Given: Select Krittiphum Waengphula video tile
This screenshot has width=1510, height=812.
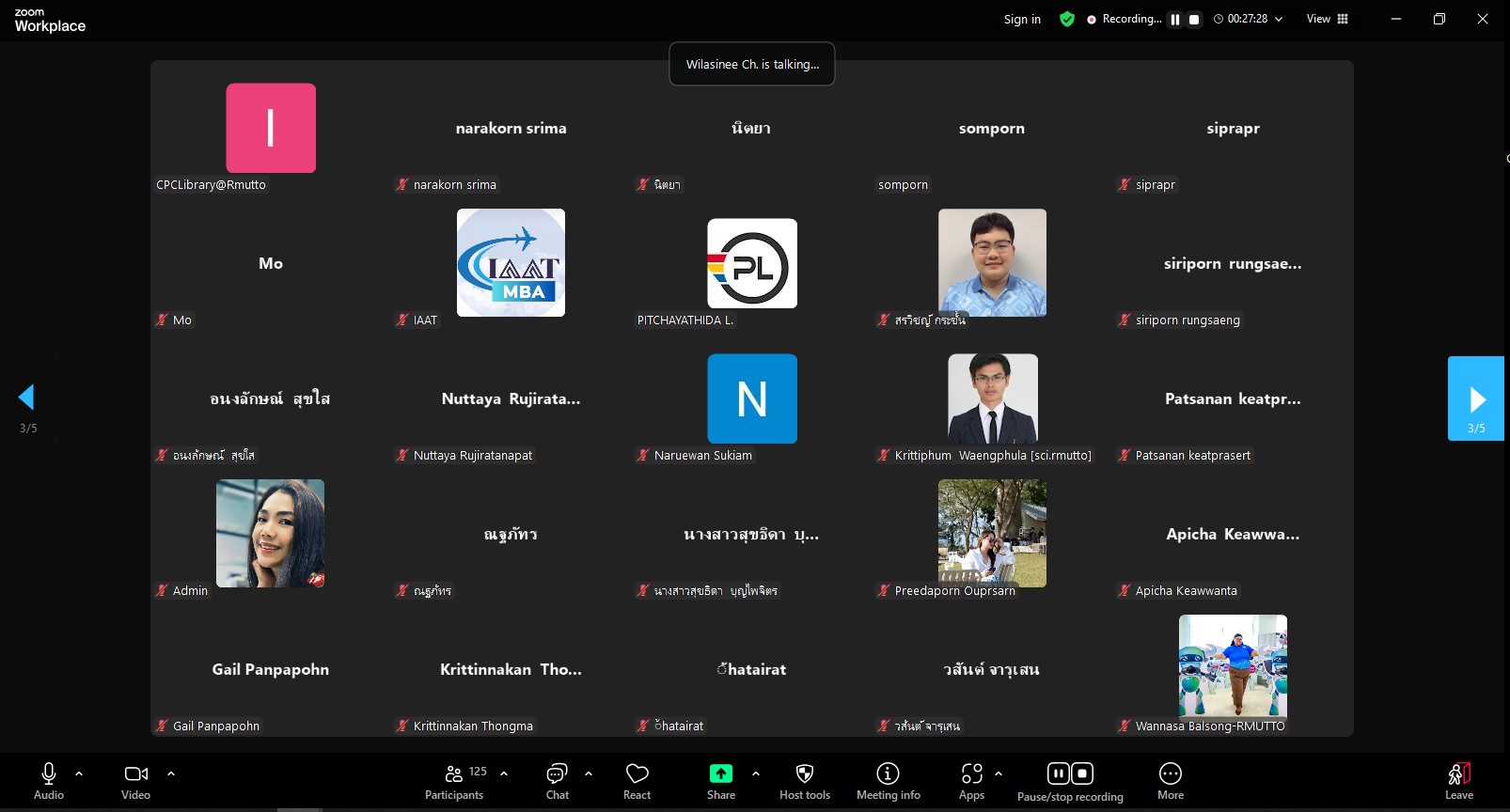Looking at the screenshot, I should tap(992, 398).
